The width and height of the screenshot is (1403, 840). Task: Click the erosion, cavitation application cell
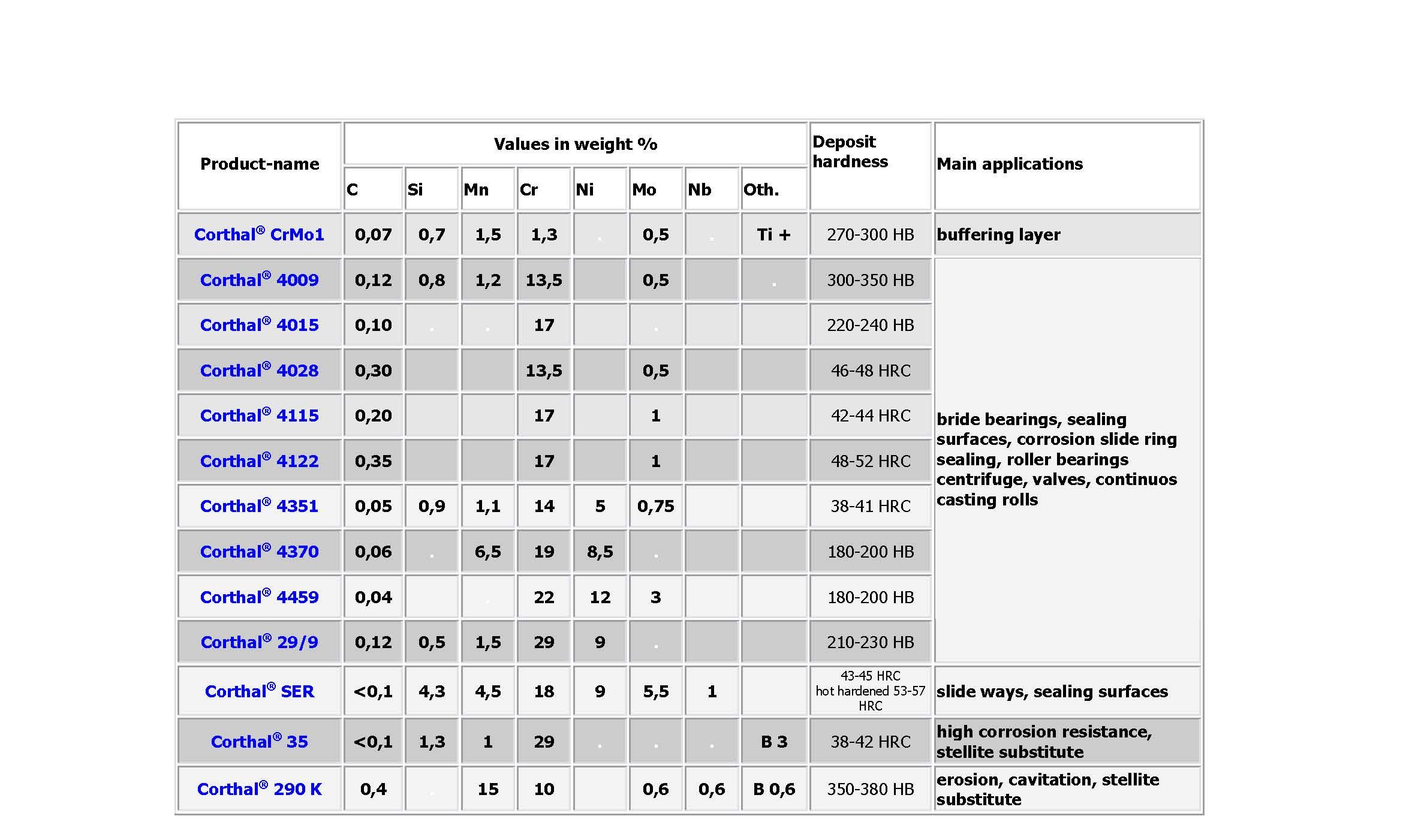(1067, 789)
